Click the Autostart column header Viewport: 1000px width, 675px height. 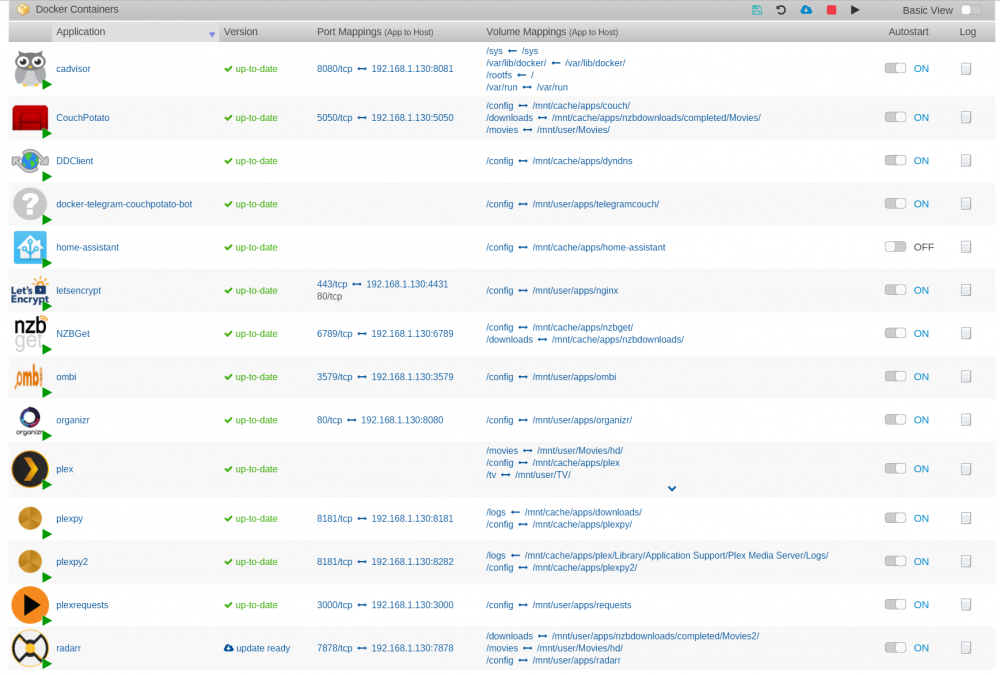point(908,32)
